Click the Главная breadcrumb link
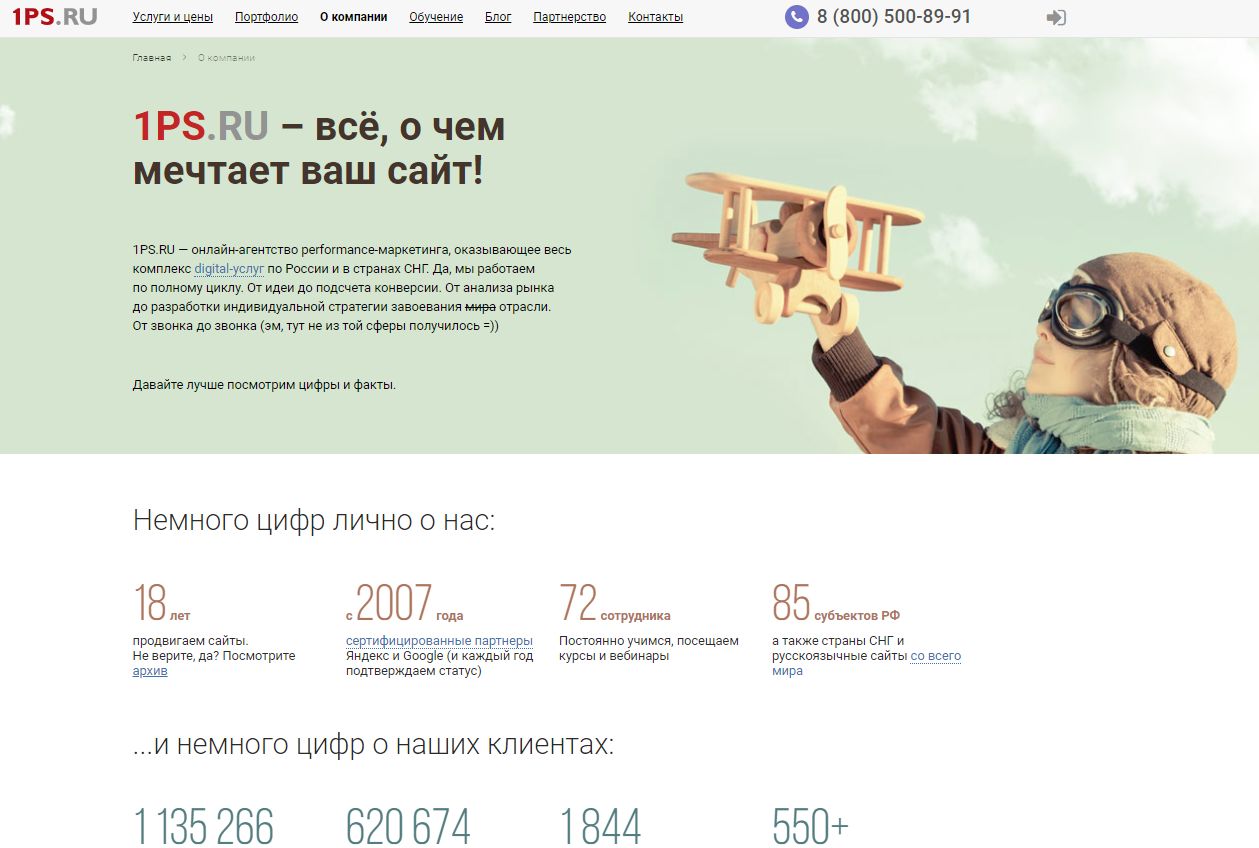Viewport: 1259px width, 848px height. click(x=152, y=58)
